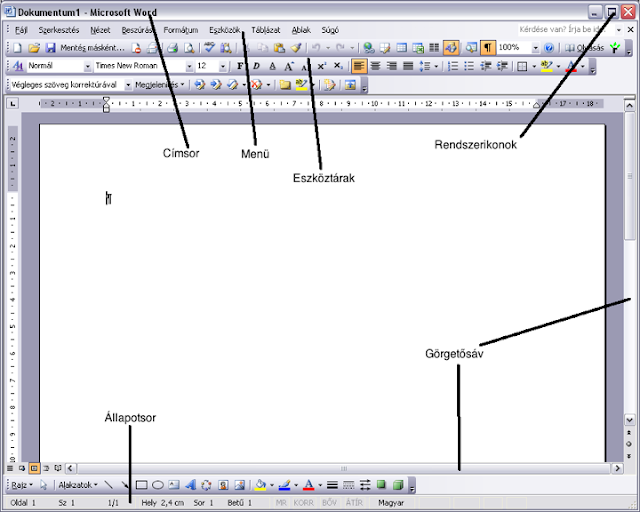Click the Subscript x₂ icon
Image resolution: width=640 pixels, height=512 pixels.
338,66
